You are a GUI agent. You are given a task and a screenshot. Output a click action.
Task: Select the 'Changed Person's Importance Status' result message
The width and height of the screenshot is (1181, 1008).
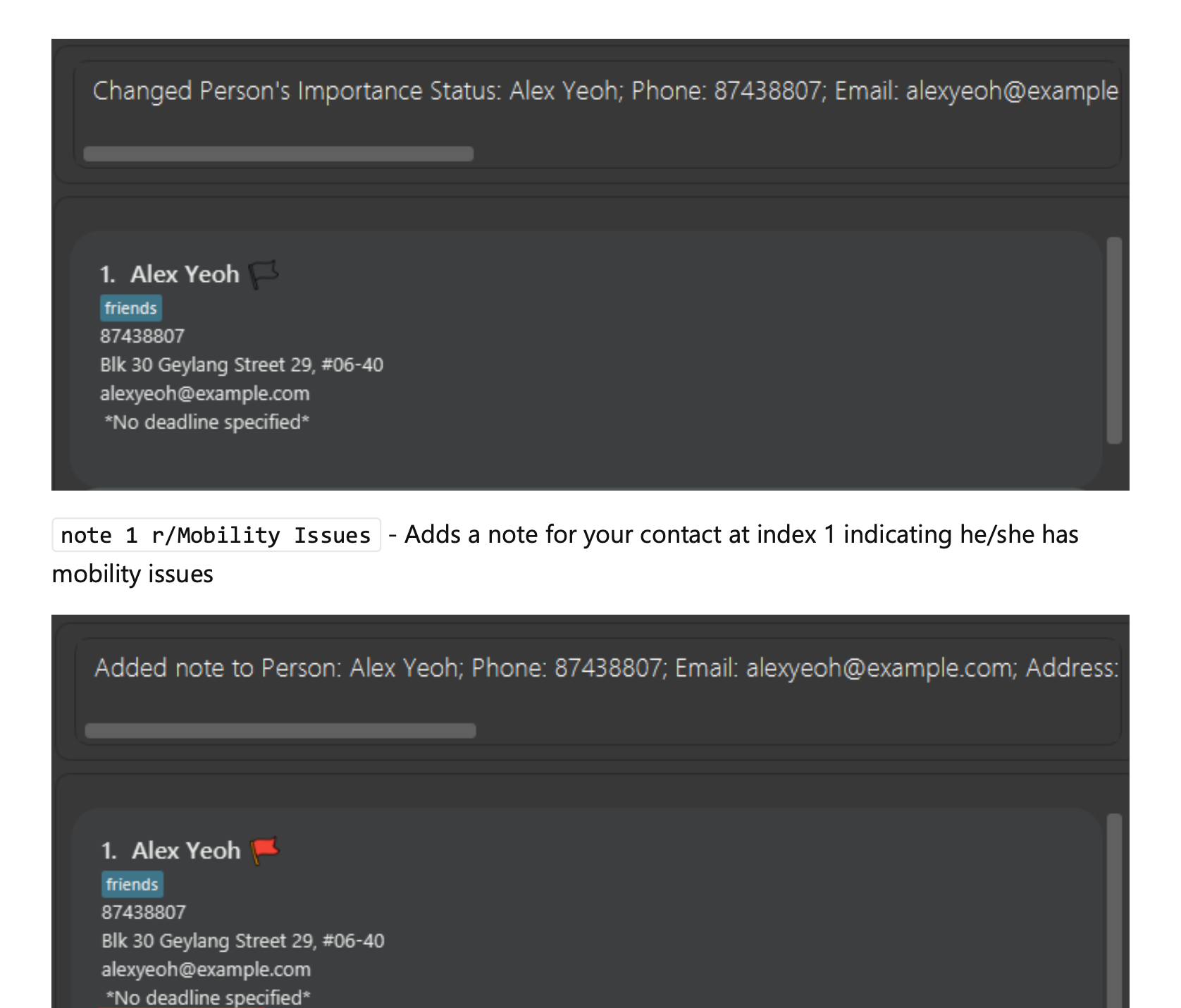pyautogui.click(x=493, y=90)
